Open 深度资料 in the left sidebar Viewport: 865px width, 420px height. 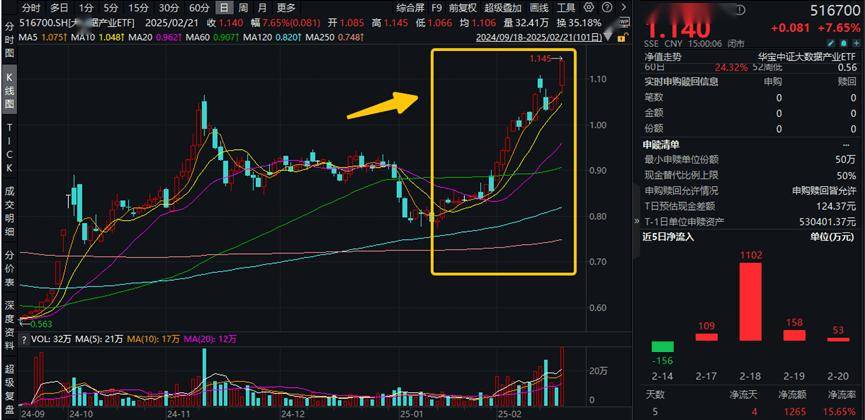point(9,319)
